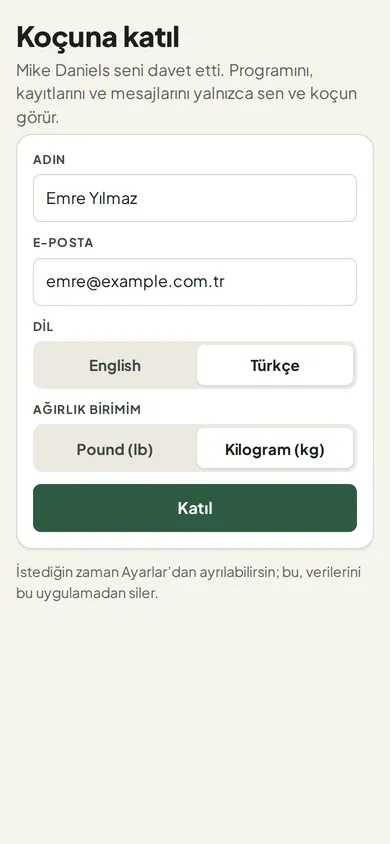Click the 'Emre Yılmaz' text in name field
The width and height of the screenshot is (390, 844).
(x=91, y=199)
